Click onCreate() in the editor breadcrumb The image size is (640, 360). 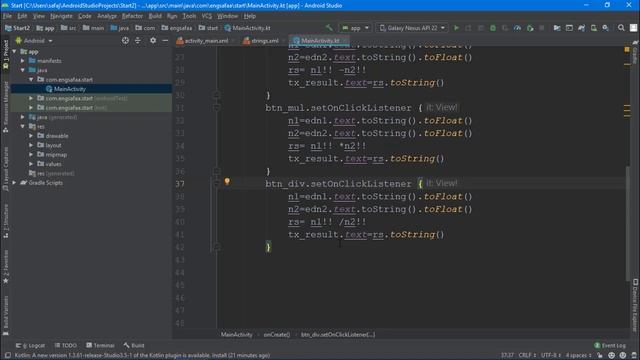[x=277, y=335]
